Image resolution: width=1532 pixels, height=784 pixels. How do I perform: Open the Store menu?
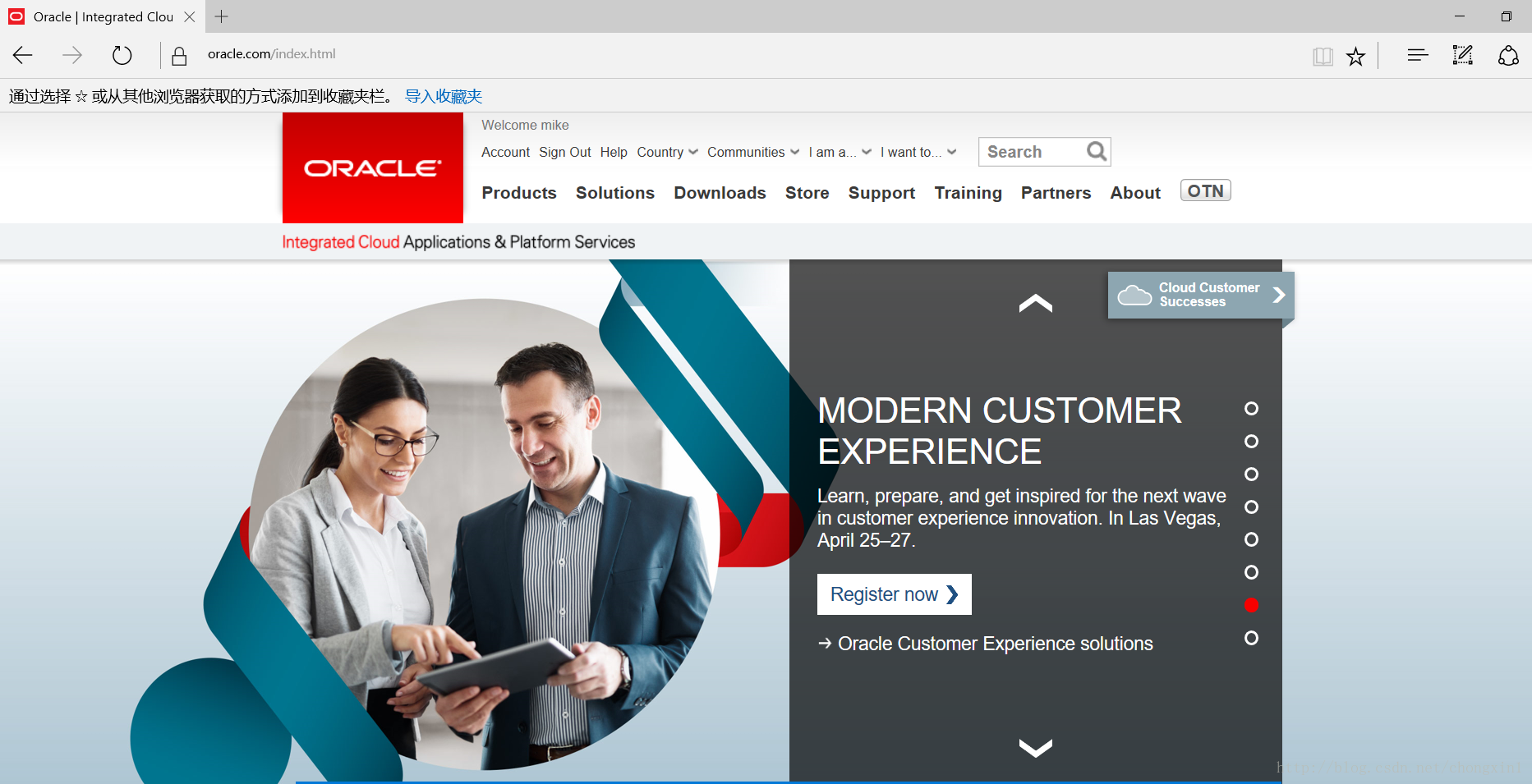(x=807, y=193)
